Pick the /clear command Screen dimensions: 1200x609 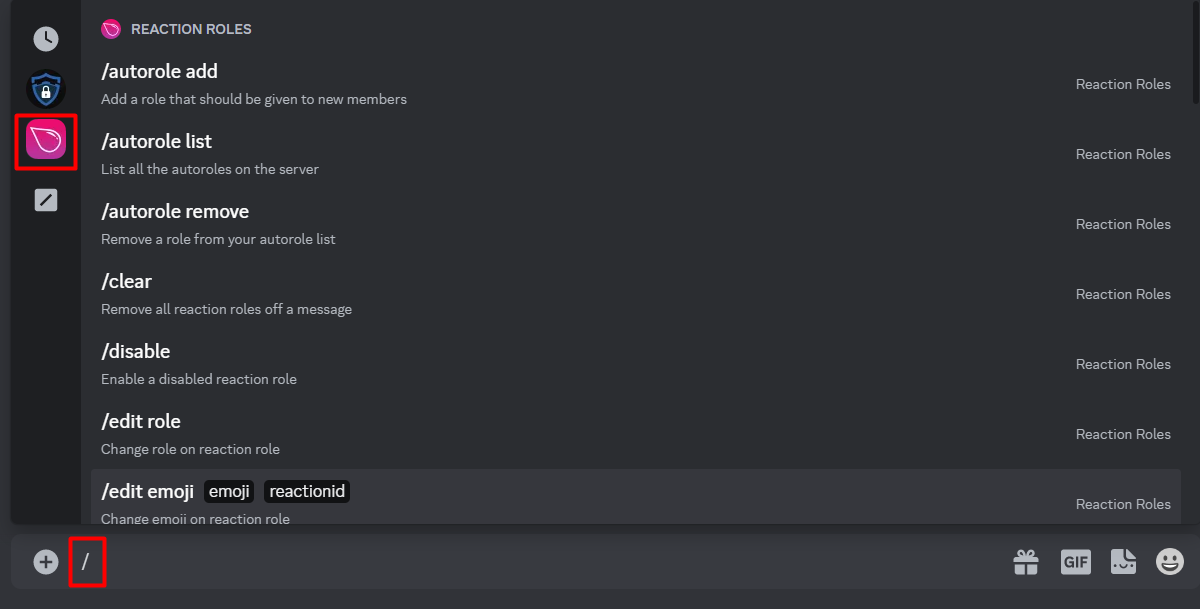pyautogui.click(x=636, y=295)
